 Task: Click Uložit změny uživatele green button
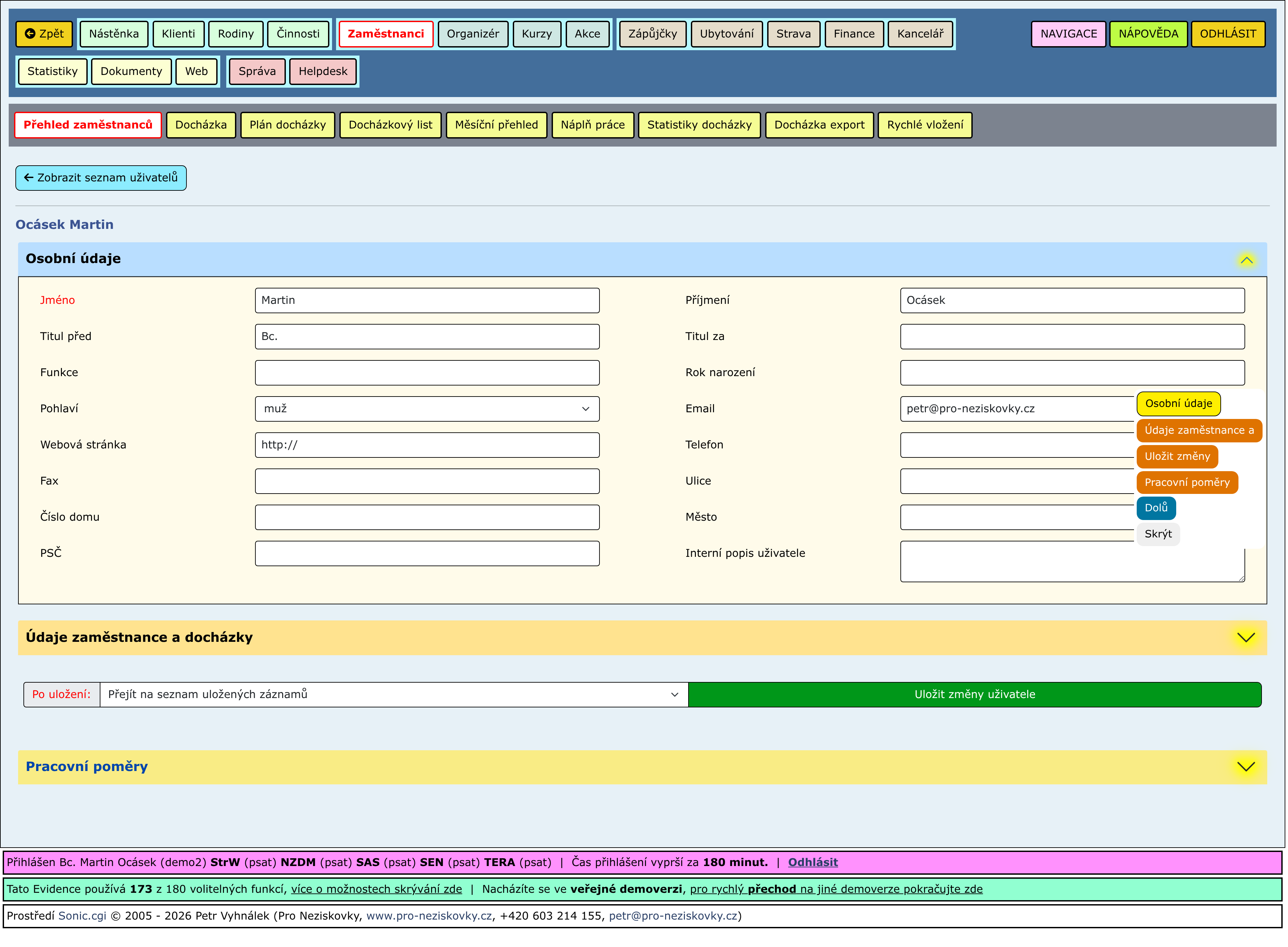coord(974,695)
